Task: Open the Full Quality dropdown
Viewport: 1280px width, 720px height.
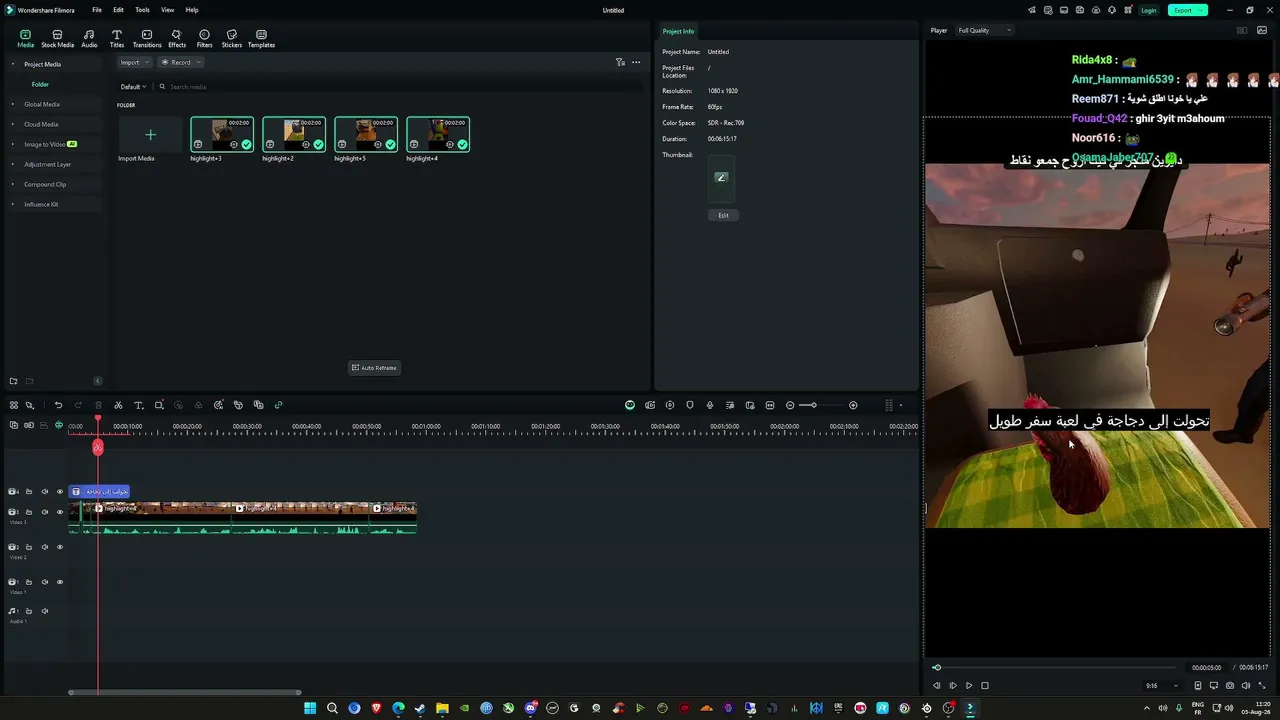Action: click(x=985, y=30)
